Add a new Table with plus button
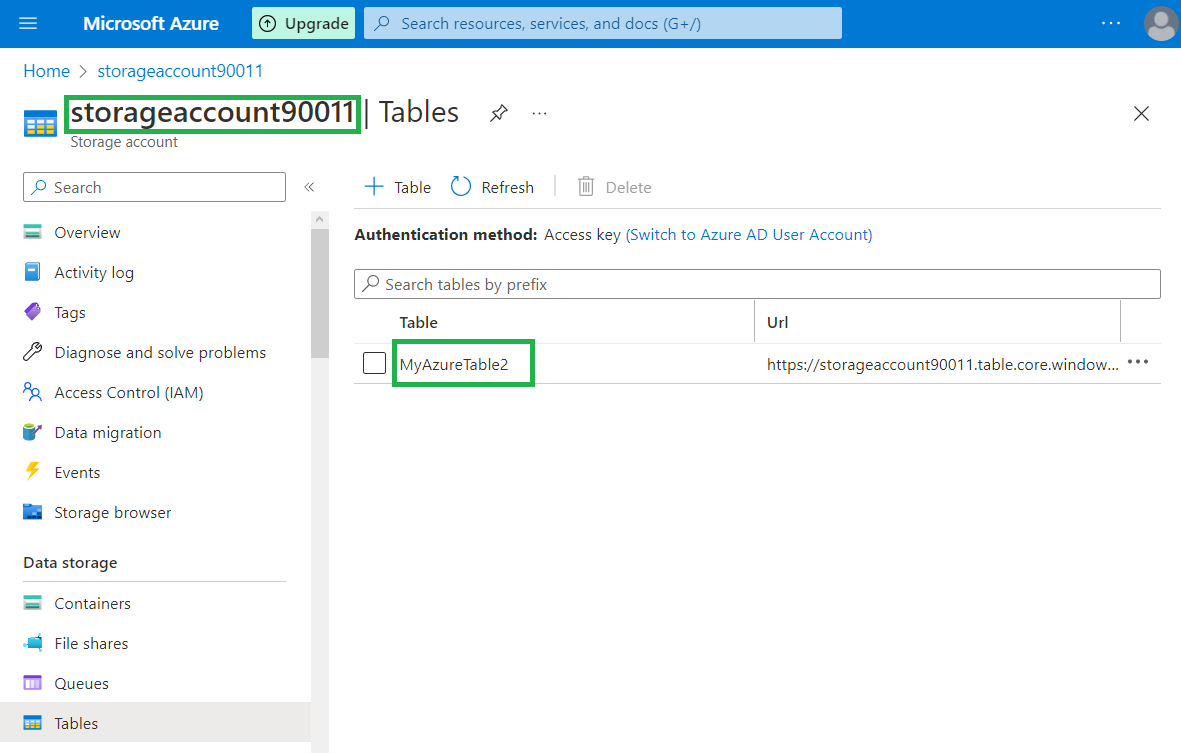 397,187
